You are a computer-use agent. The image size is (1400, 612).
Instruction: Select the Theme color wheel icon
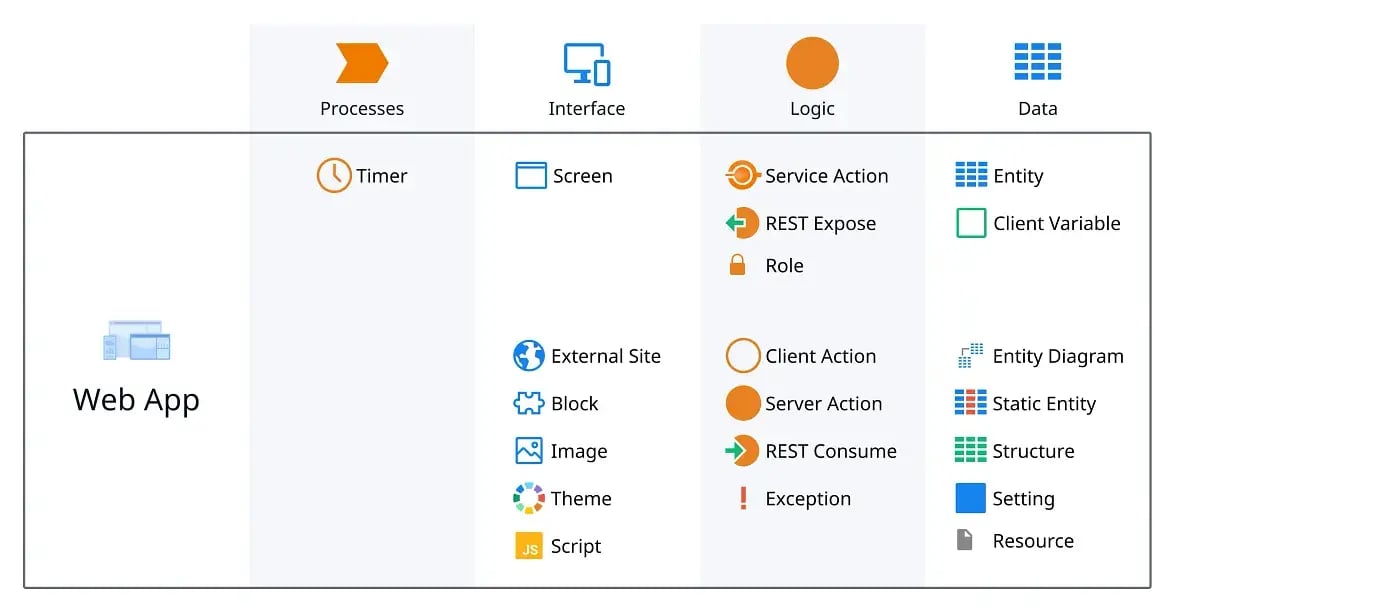(x=529, y=498)
